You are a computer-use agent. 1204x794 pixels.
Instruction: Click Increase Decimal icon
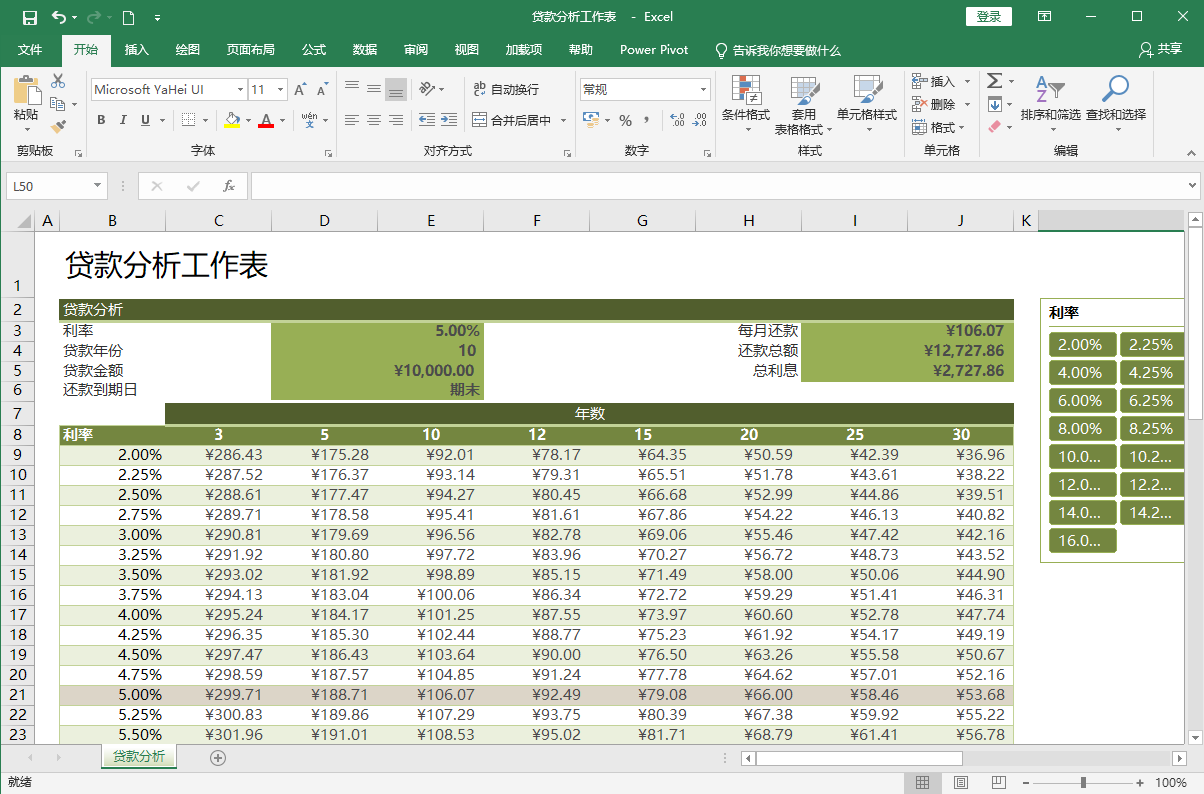[x=677, y=120]
